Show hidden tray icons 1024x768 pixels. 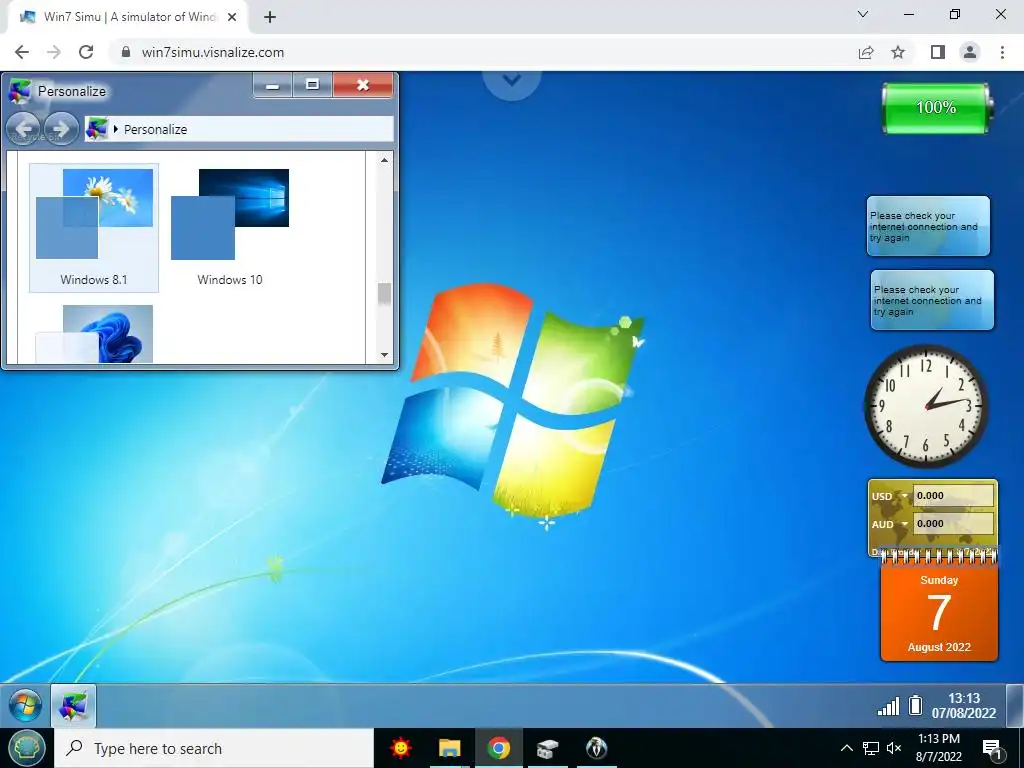[846, 748]
